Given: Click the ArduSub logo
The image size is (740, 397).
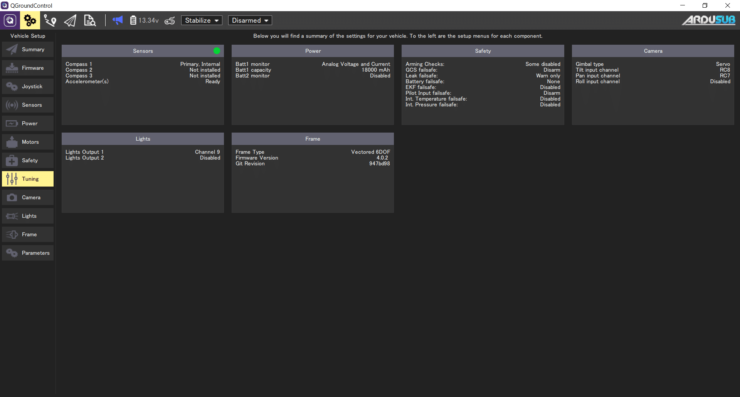Looking at the screenshot, I should 709,20.
